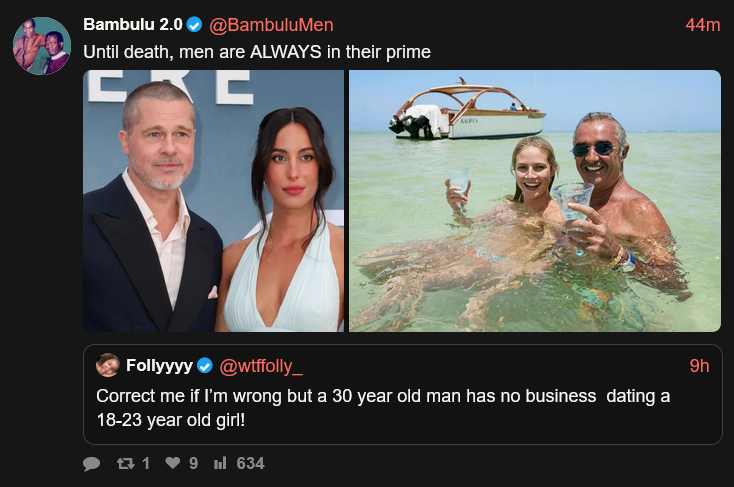The width and height of the screenshot is (734, 487).
Task: Open quoted tweet text about 30 year old
Action: [383, 407]
